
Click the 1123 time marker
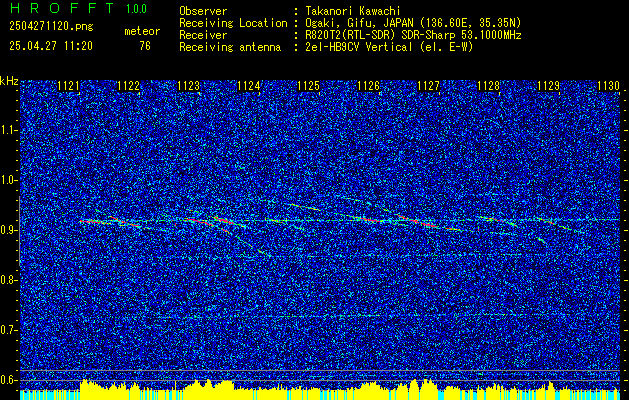(189, 86)
